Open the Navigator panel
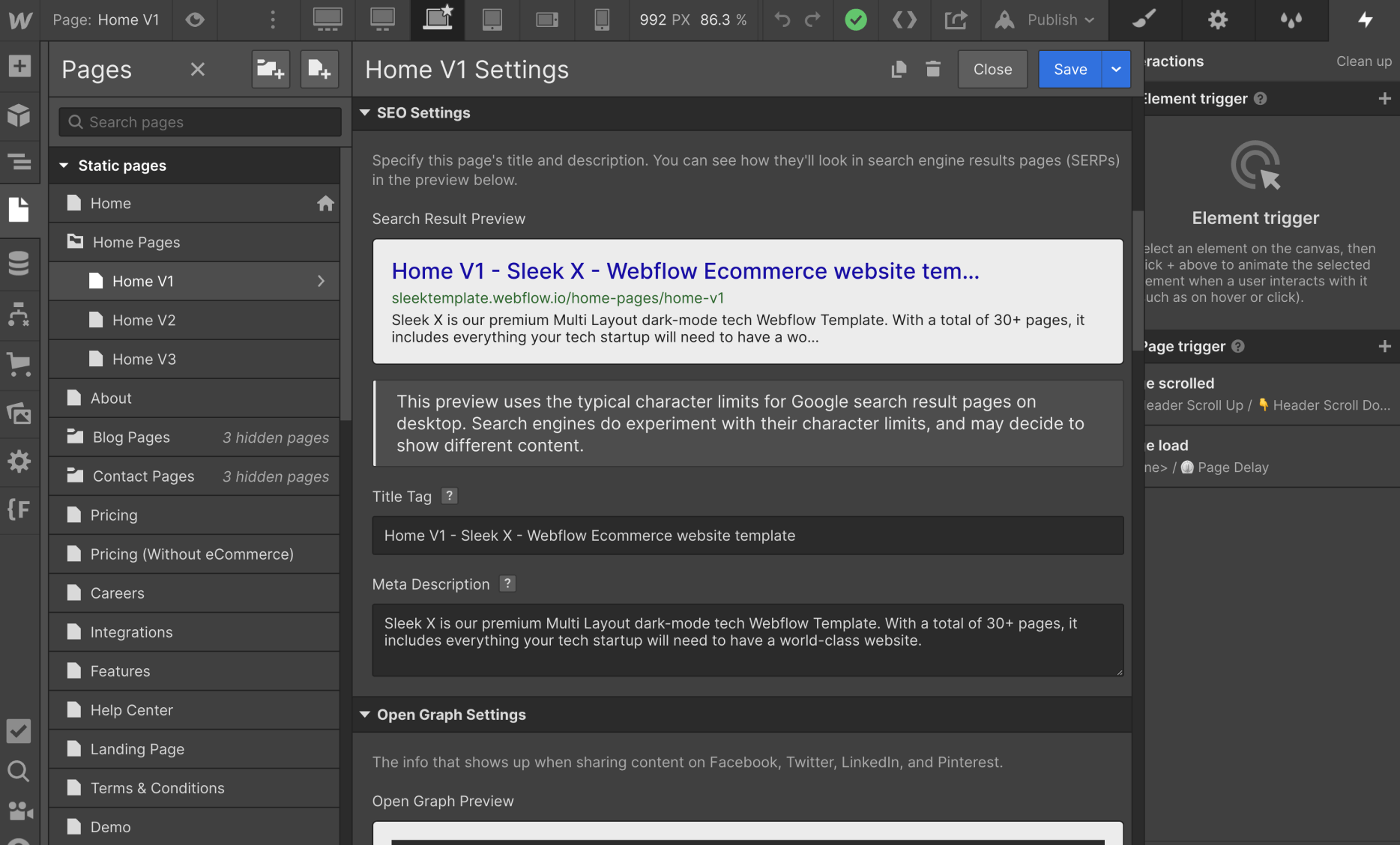 click(x=19, y=162)
